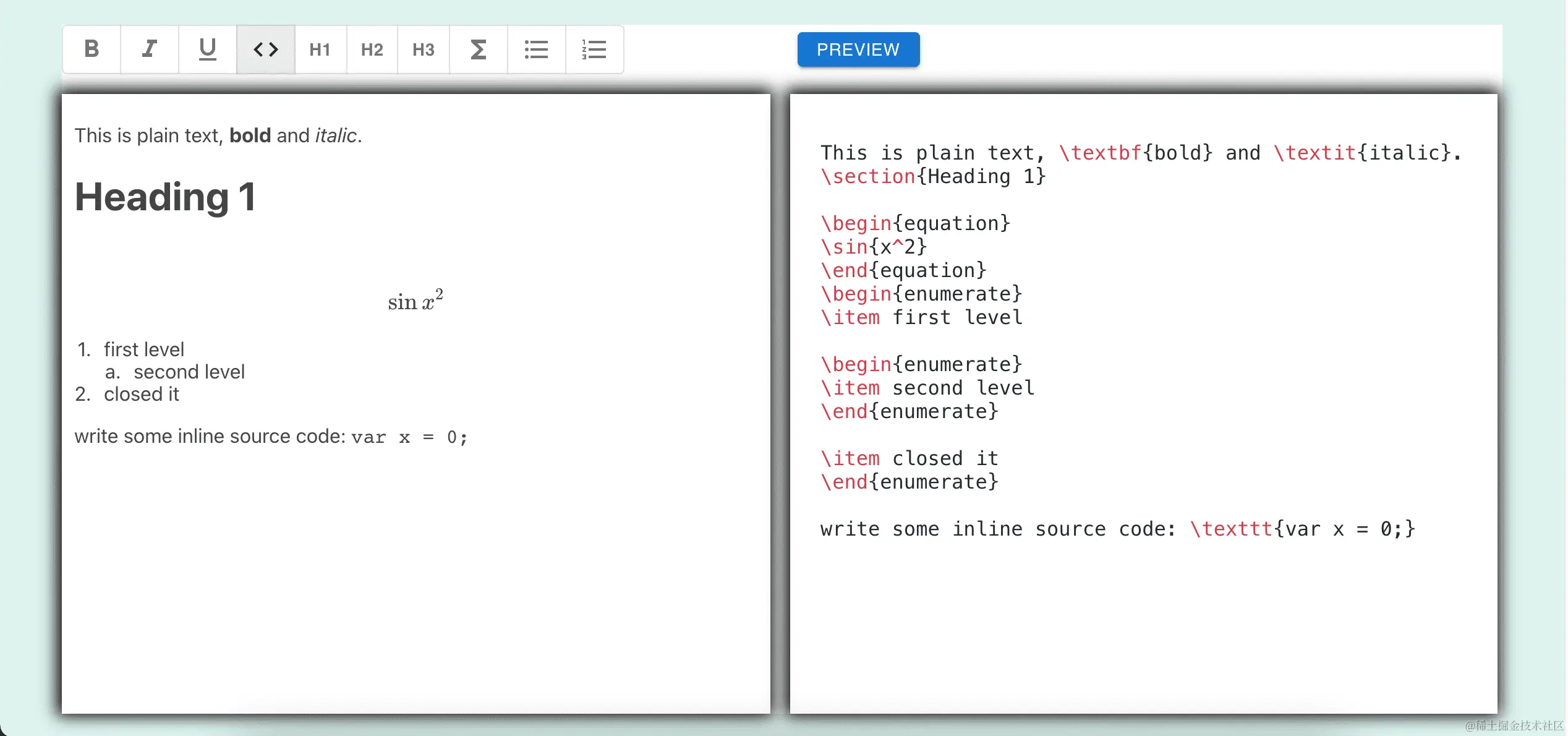This screenshot has height=736, width=1568.
Task: Click the 'Heading 1' title in the preview
Action: point(164,197)
